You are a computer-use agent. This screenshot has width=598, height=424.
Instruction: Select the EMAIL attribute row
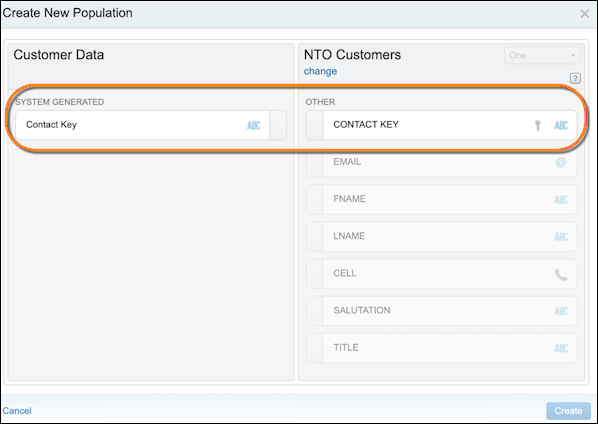point(441,162)
